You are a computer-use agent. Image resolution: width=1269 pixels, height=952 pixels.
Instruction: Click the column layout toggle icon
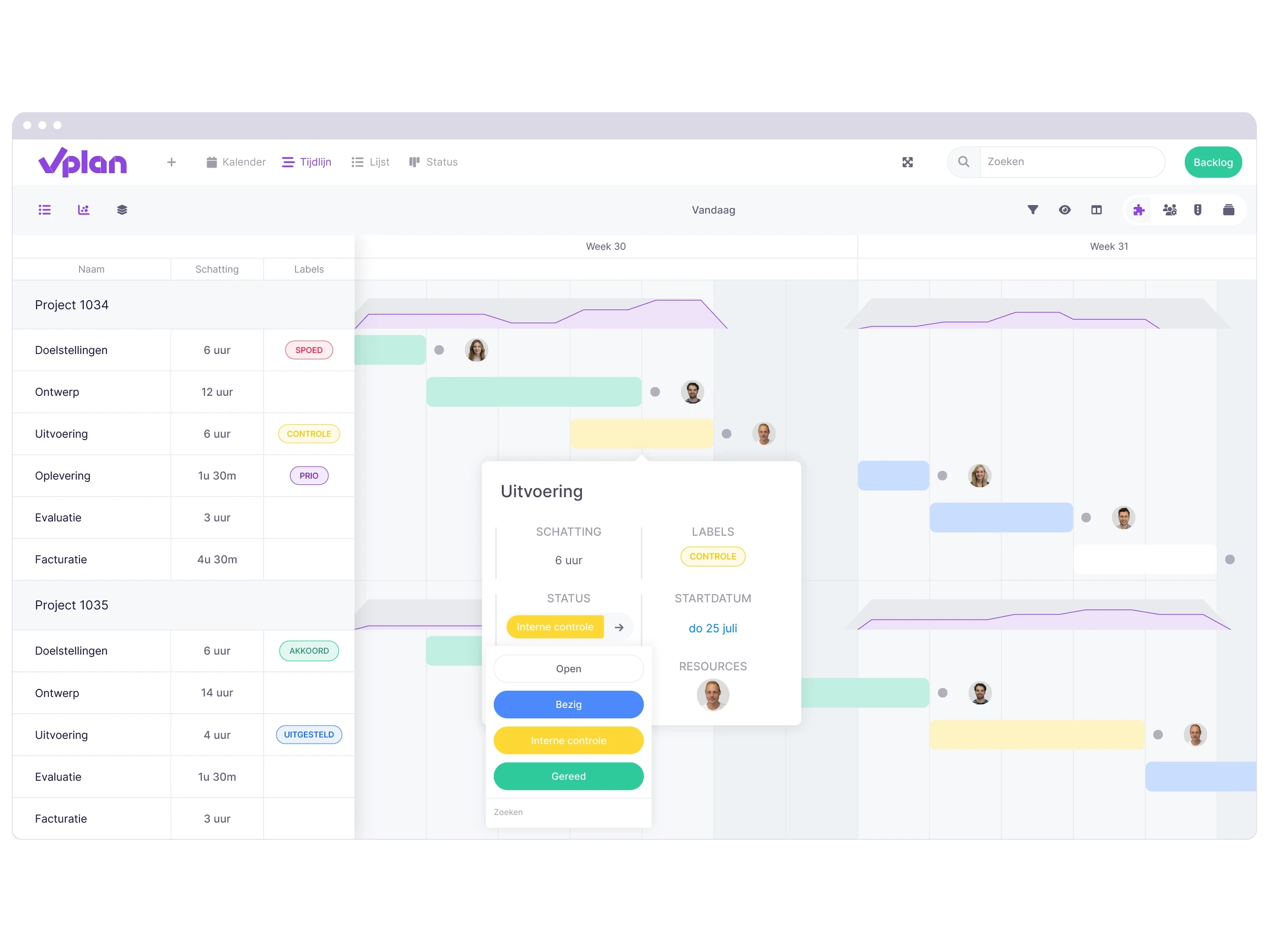tap(1099, 210)
